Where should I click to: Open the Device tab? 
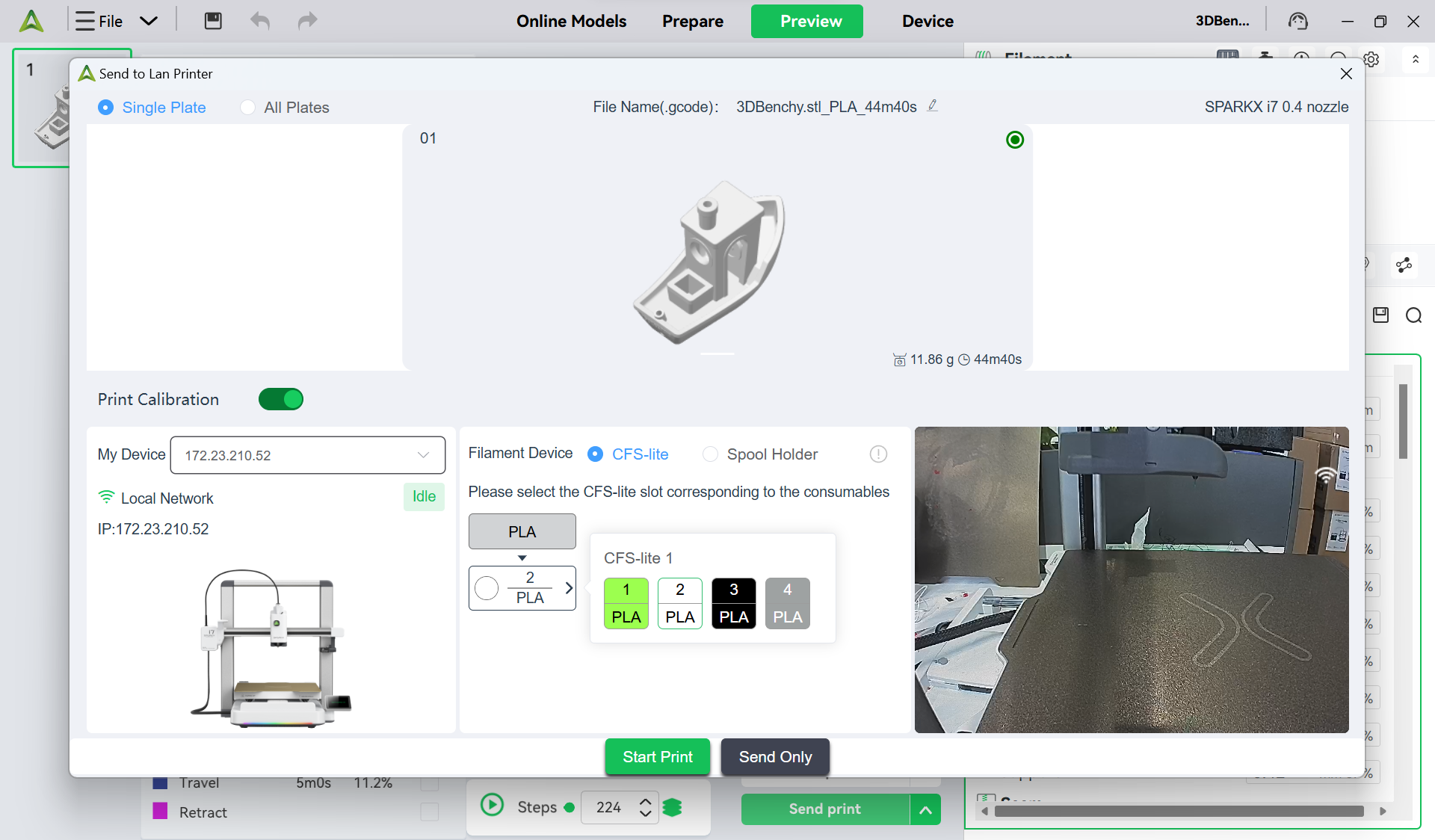[928, 21]
